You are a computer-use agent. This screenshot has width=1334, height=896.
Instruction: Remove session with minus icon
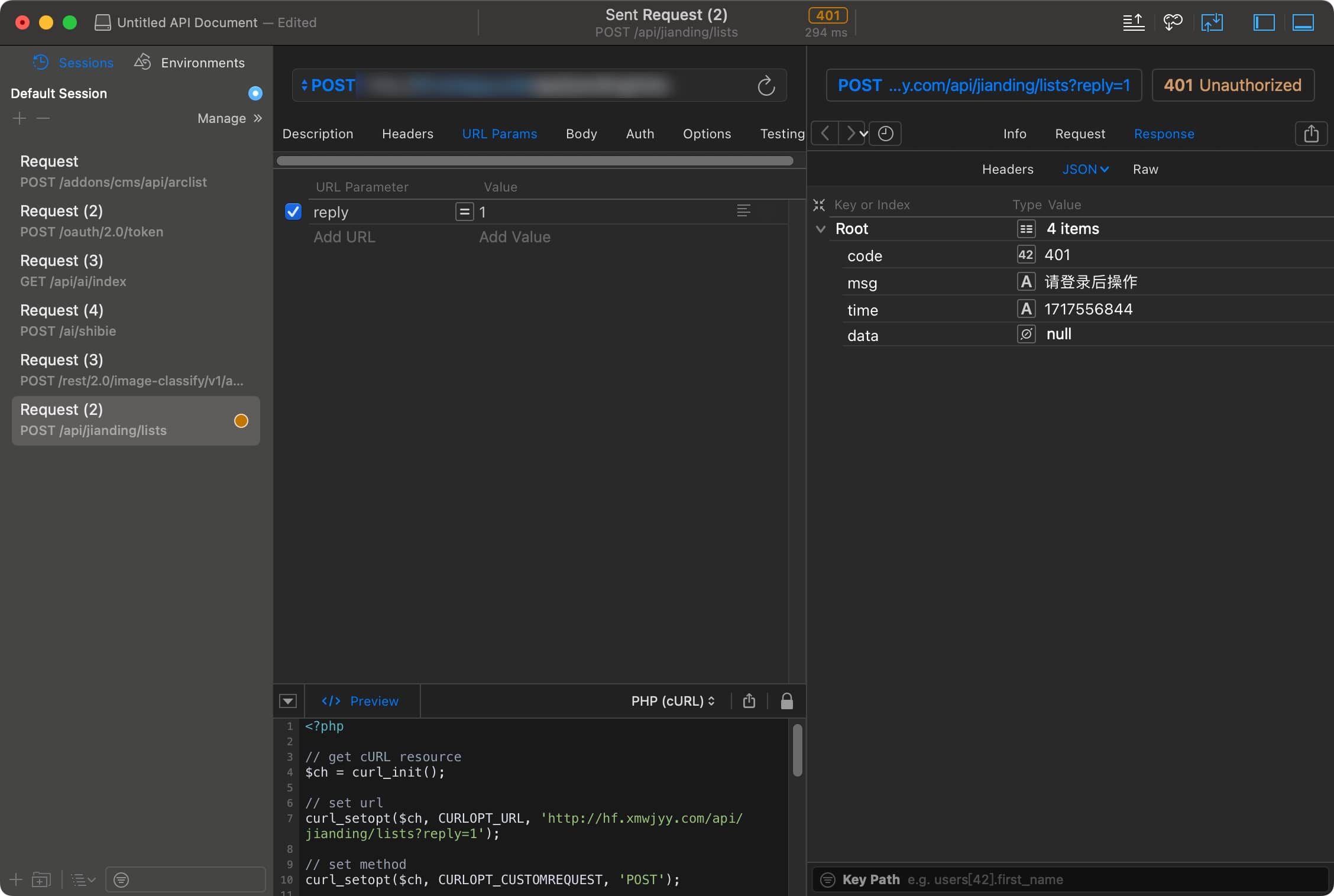43,118
